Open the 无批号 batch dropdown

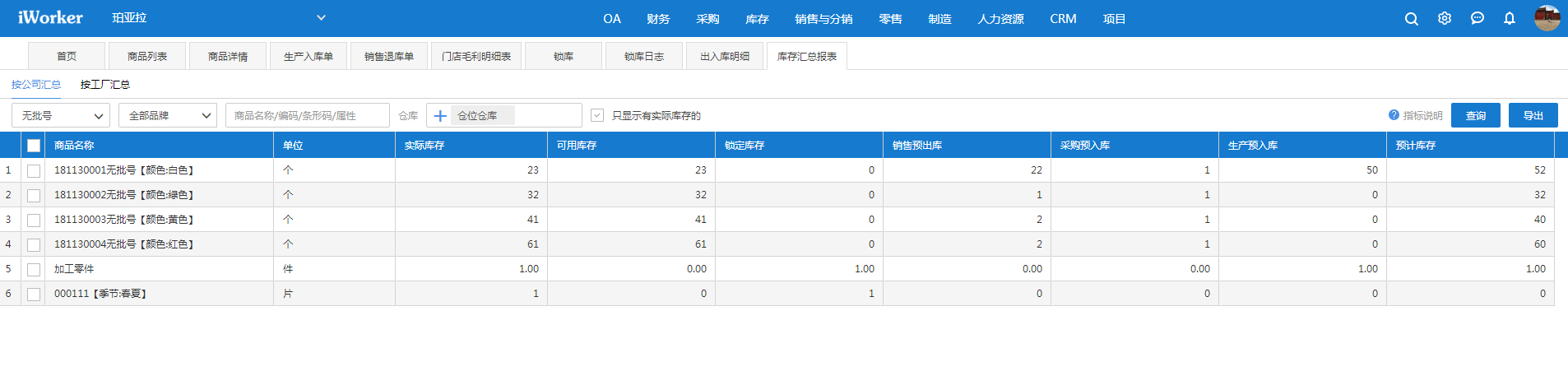[61, 115]
